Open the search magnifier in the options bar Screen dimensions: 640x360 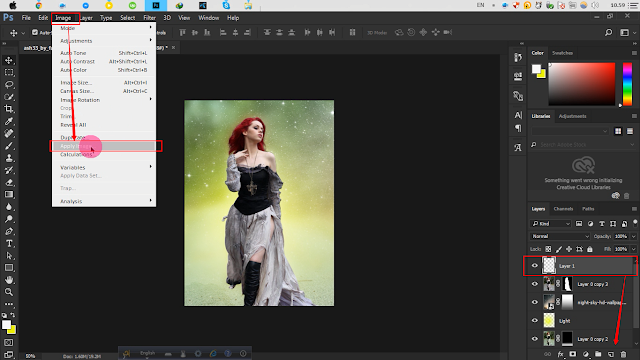[x=608, y=32]
